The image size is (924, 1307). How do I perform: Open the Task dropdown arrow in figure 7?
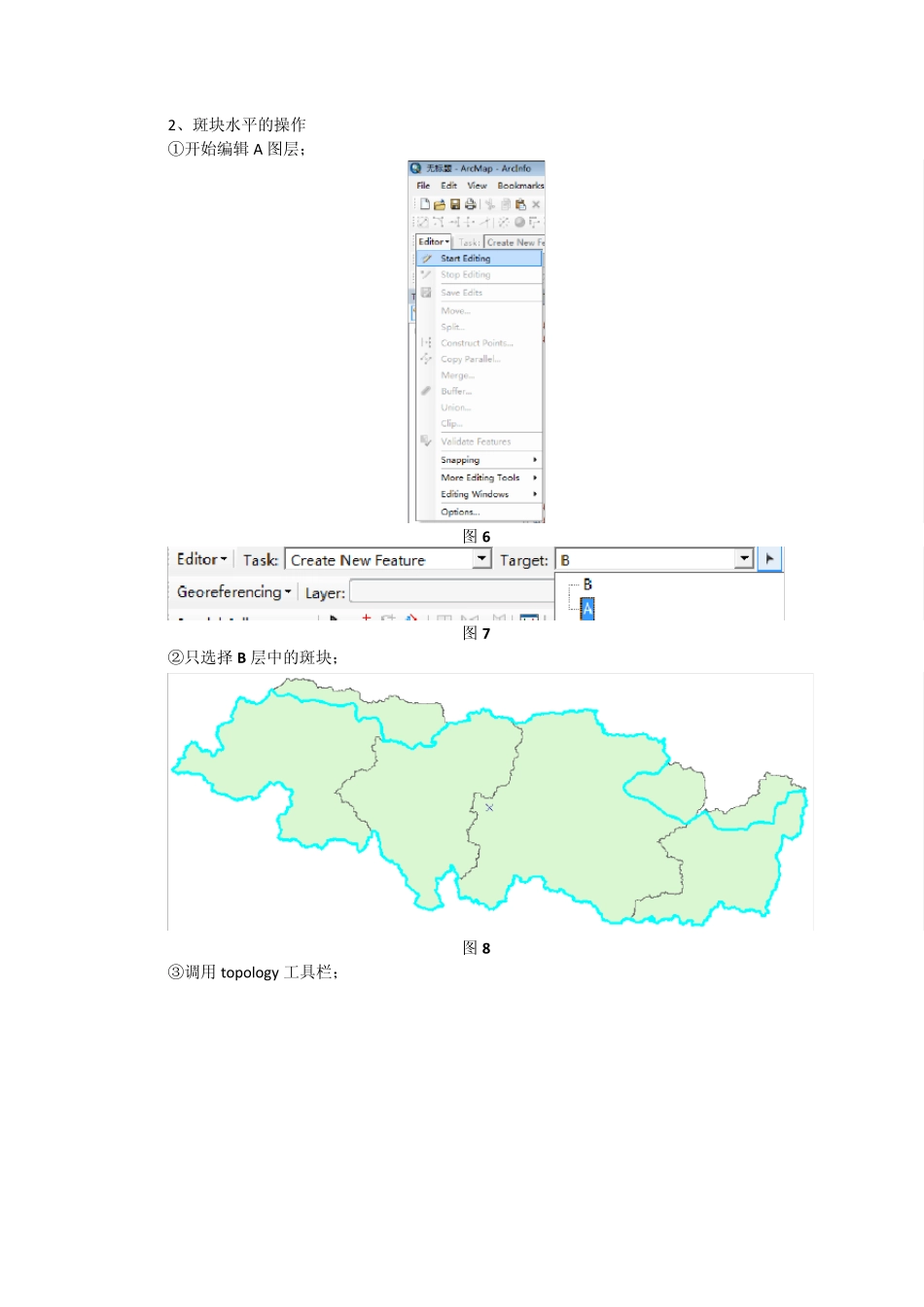482,558
